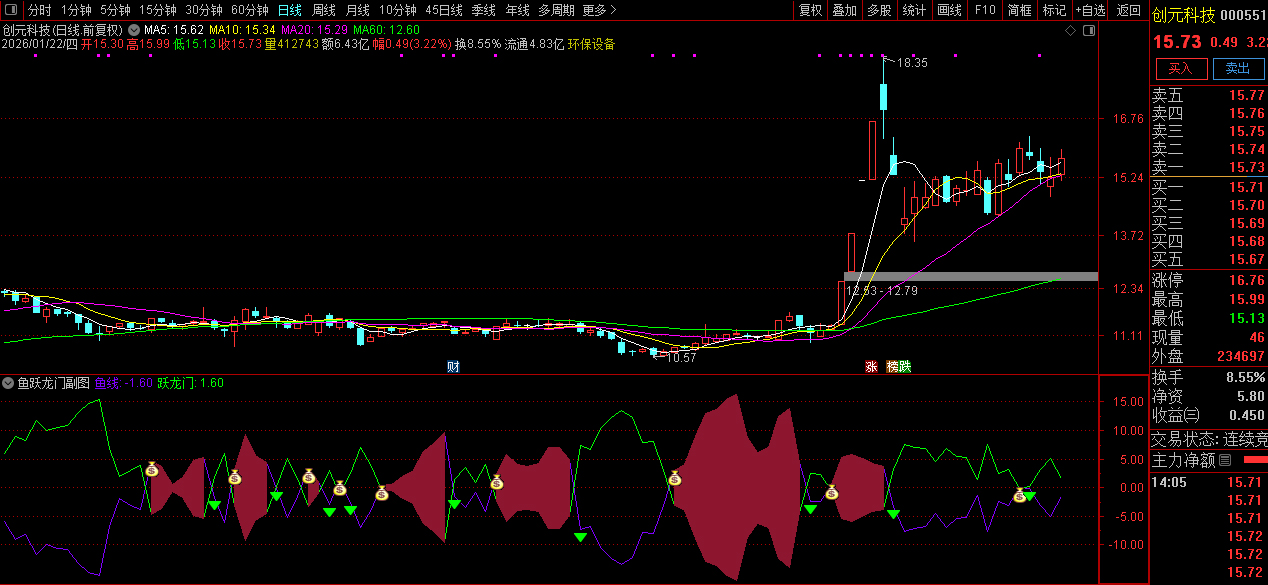
Task: Select the 周线 weekly chart tab
Action: [324, 10]
